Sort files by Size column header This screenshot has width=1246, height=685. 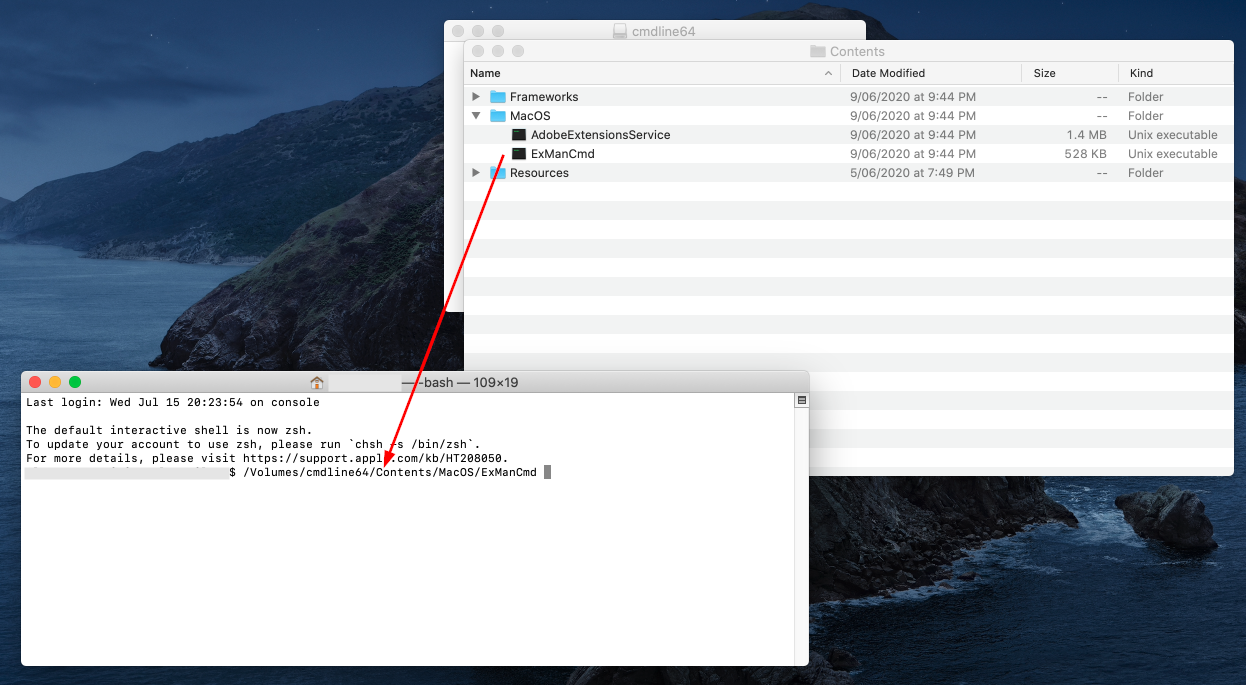point(1044,73)
